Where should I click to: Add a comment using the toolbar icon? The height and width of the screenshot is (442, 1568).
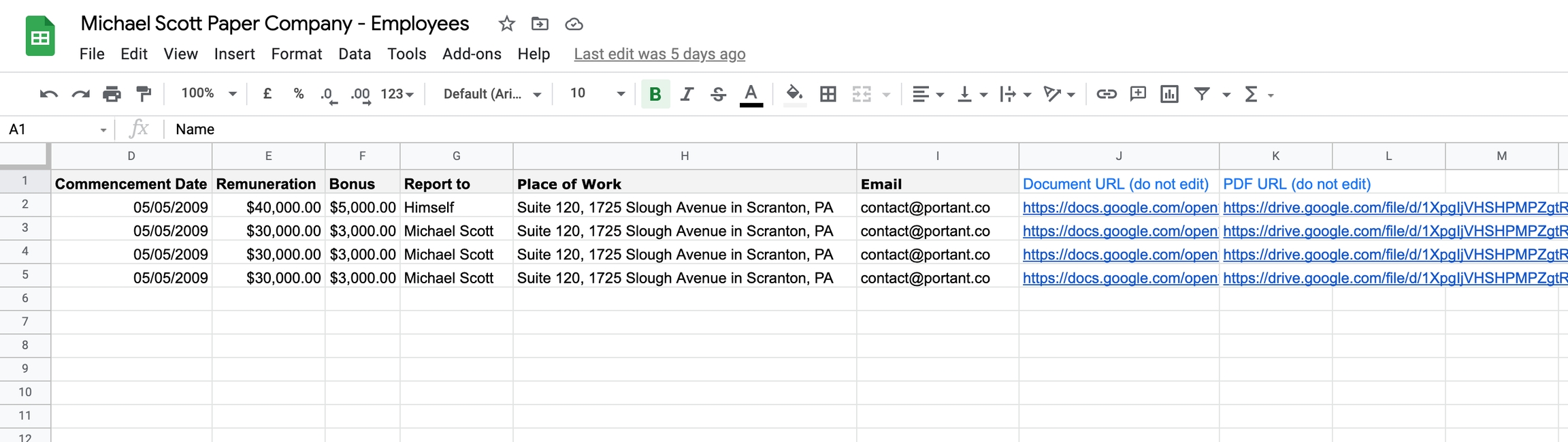point(1138,94)
